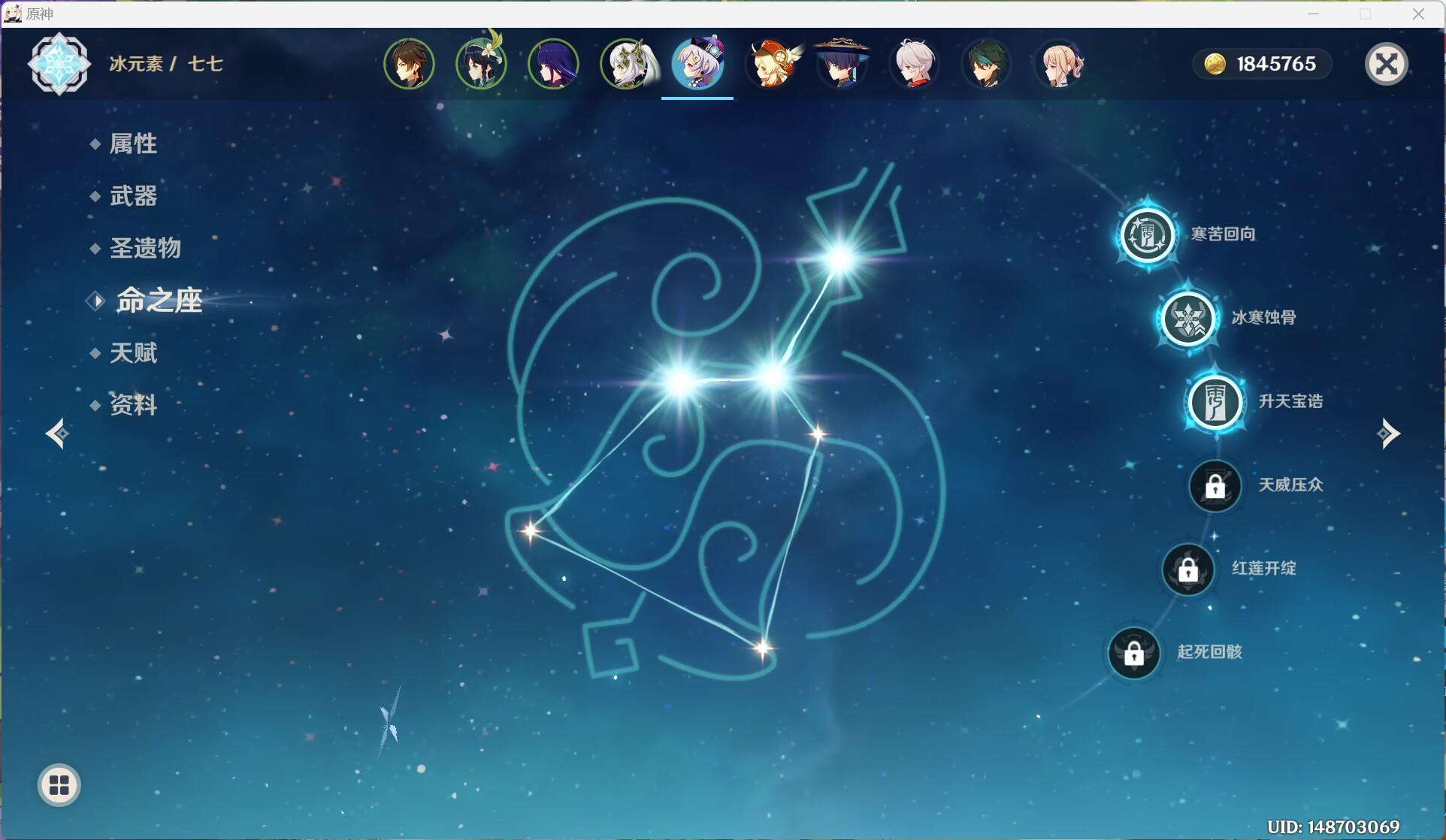Screen dimensions: 1446x840
Task: Select the Xiao avatar with dark green hair
Action: point(986,65)
